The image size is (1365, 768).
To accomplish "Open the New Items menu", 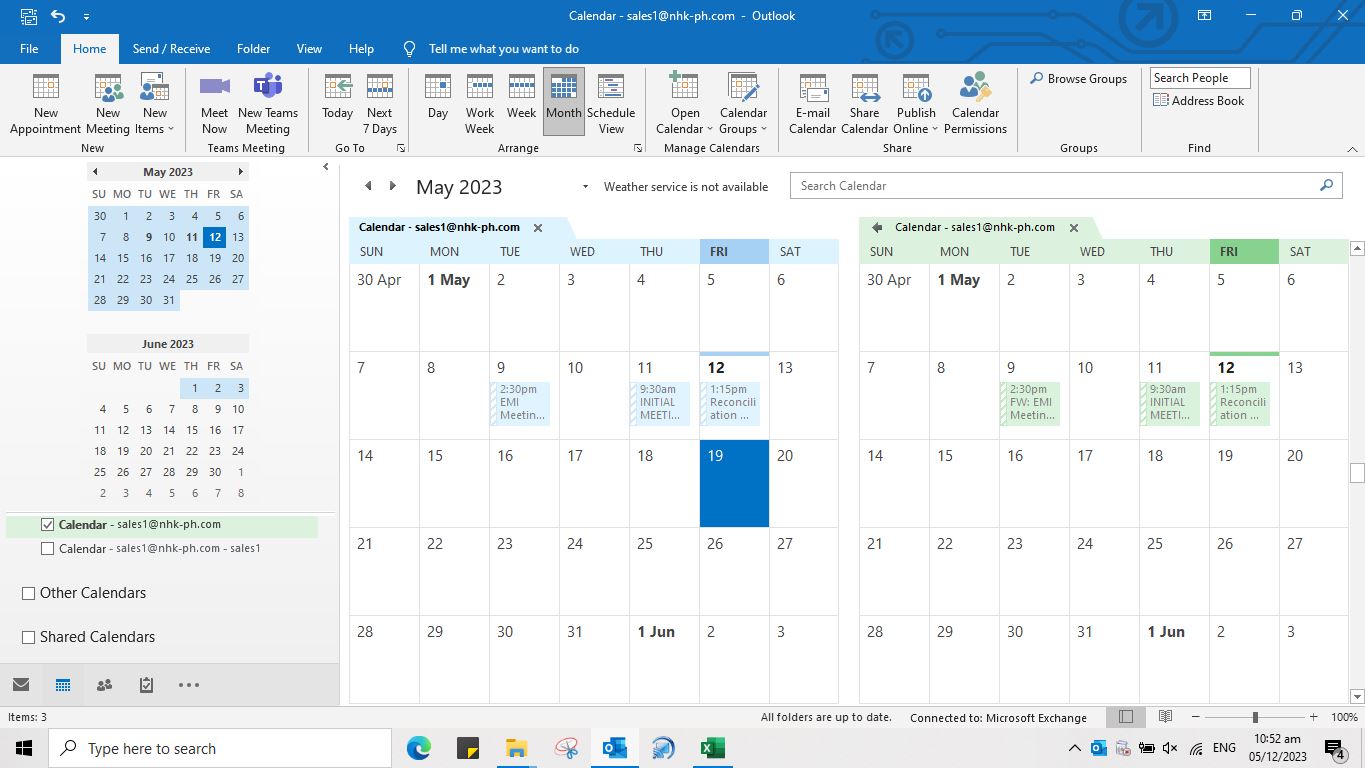I will point(155,103).
